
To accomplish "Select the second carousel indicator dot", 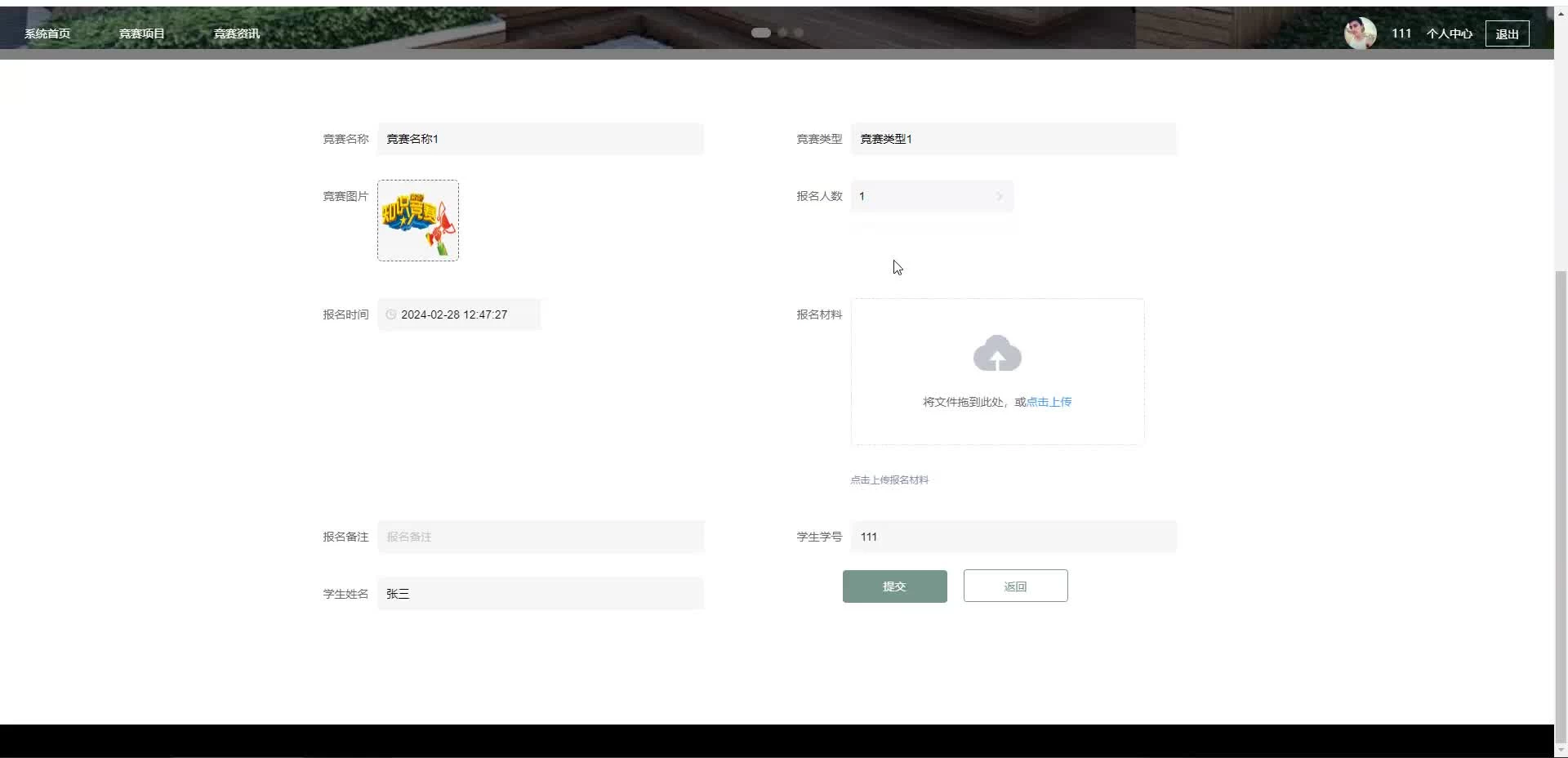I will pyautogui.click(x=782, y=33).
